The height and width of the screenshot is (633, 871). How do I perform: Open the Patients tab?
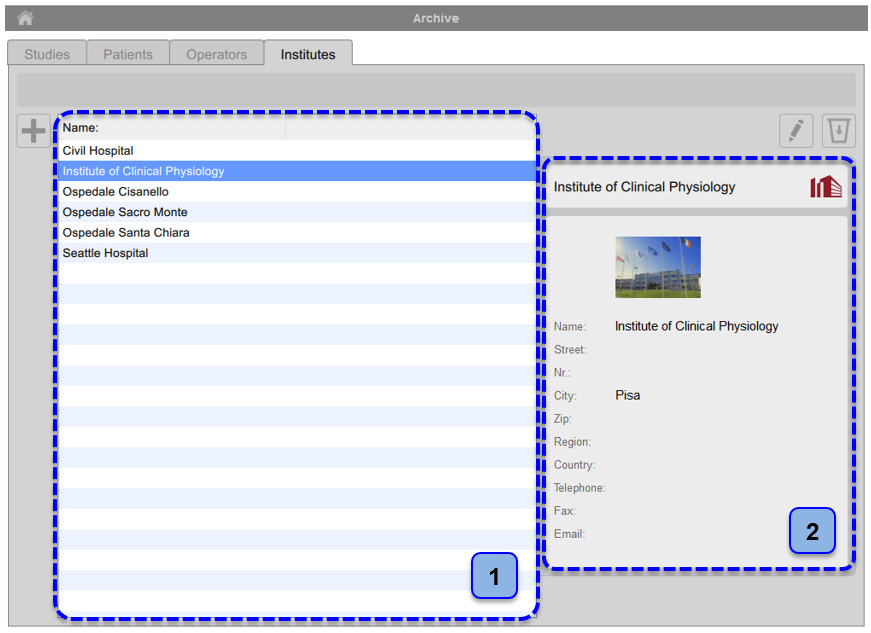[128, 54]
